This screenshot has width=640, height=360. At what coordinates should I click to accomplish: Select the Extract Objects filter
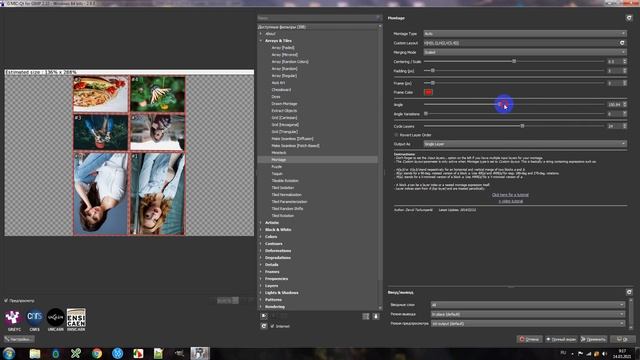coord(284,111)
